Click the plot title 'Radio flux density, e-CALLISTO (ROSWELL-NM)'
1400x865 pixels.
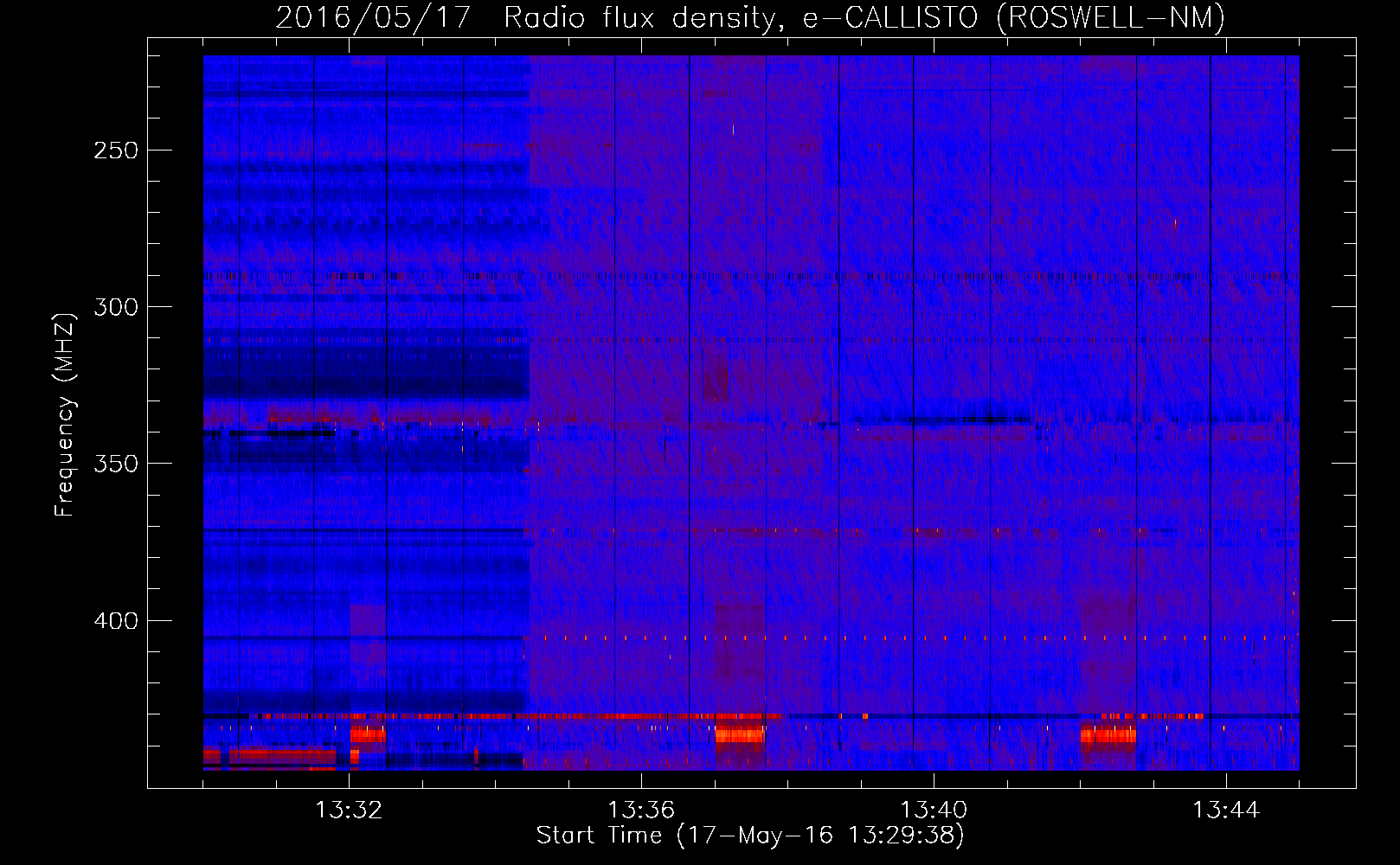(864, 17)
